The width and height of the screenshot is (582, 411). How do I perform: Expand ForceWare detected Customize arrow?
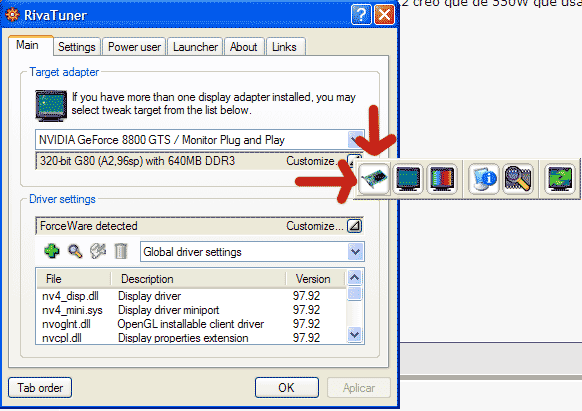click(x=354, y=226)
